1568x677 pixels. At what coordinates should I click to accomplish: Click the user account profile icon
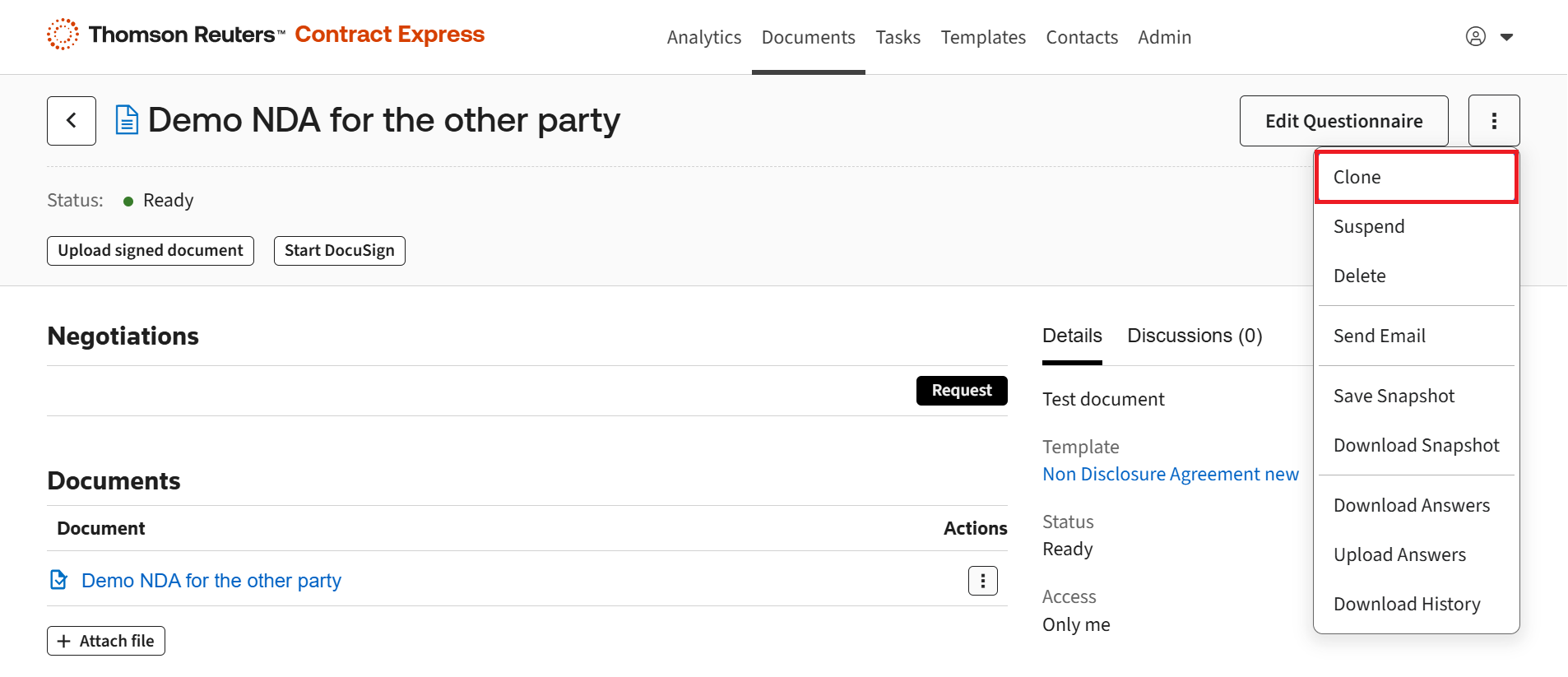click(1476, 37)
